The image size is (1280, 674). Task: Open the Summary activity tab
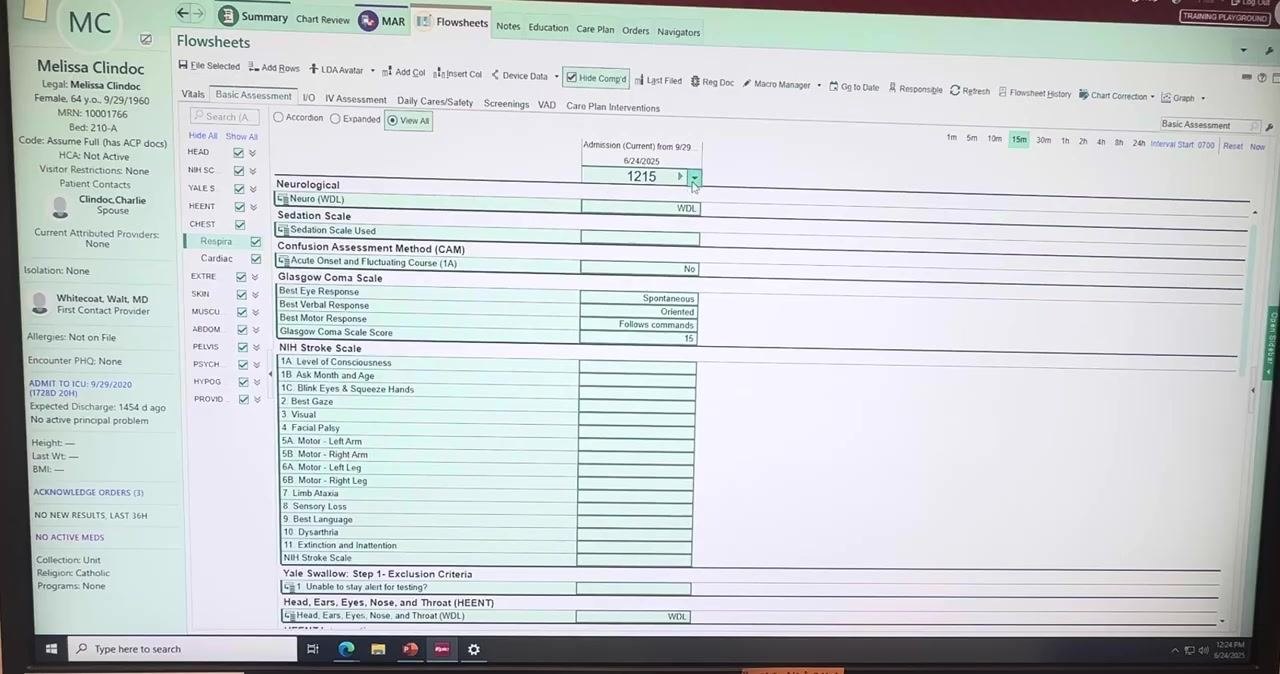(x=254, y=16)
